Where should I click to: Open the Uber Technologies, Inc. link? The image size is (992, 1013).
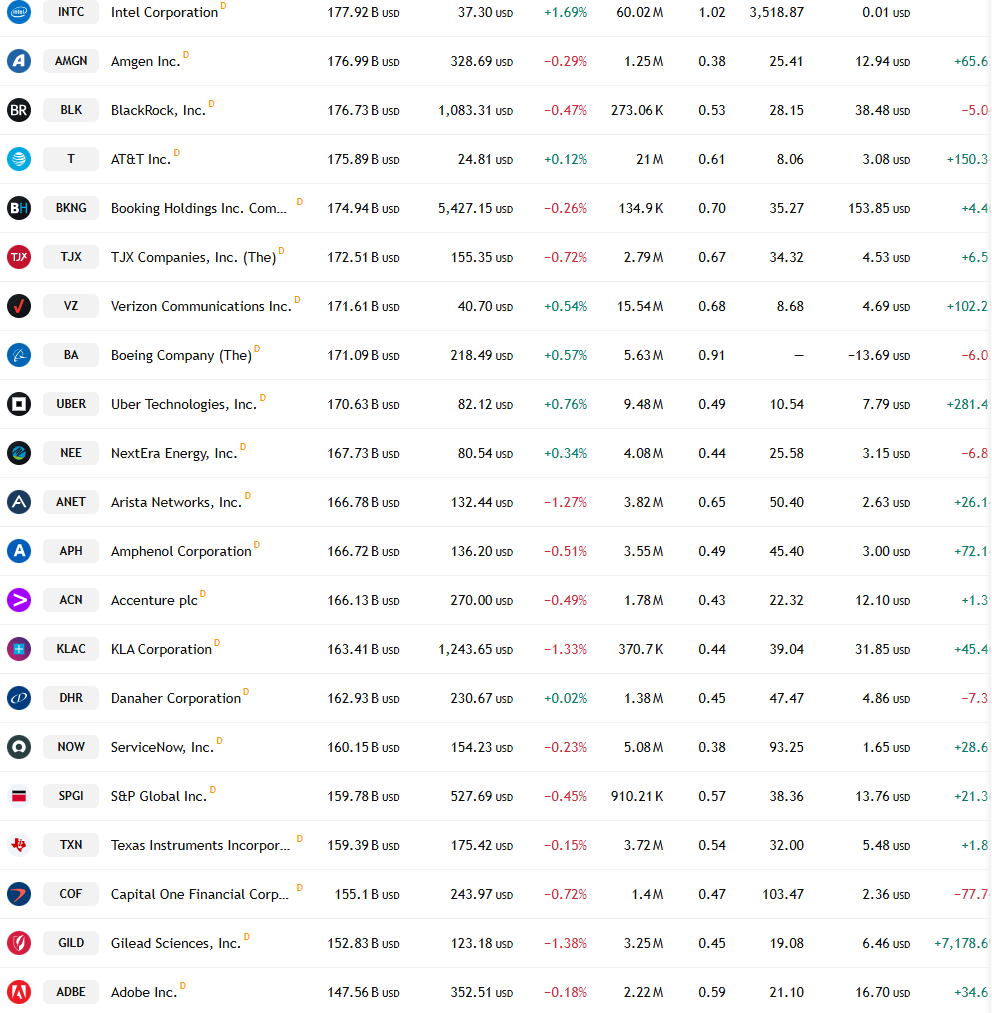[184, 404]
